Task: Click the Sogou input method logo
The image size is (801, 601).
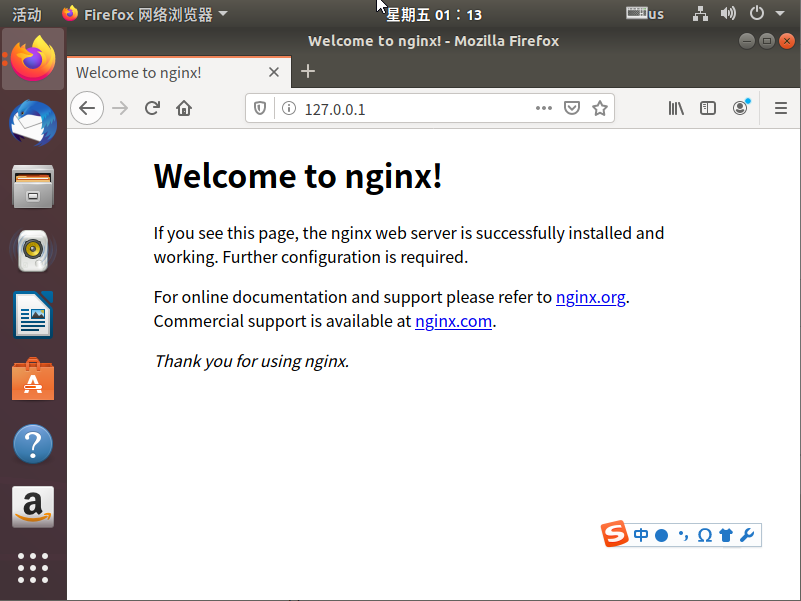Action: (616, 534)
